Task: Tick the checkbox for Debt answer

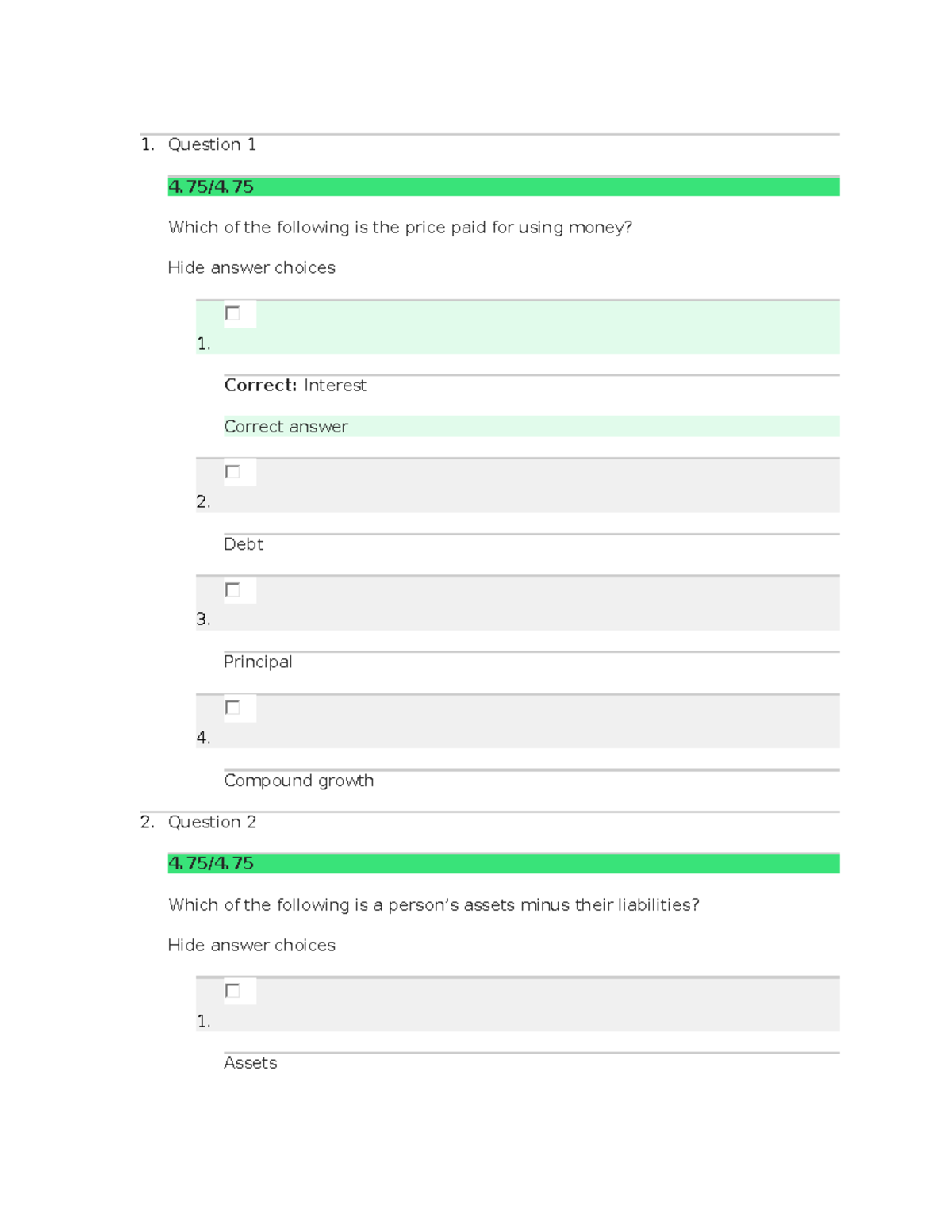Action: pyautogui.click(x=232, y=472)
